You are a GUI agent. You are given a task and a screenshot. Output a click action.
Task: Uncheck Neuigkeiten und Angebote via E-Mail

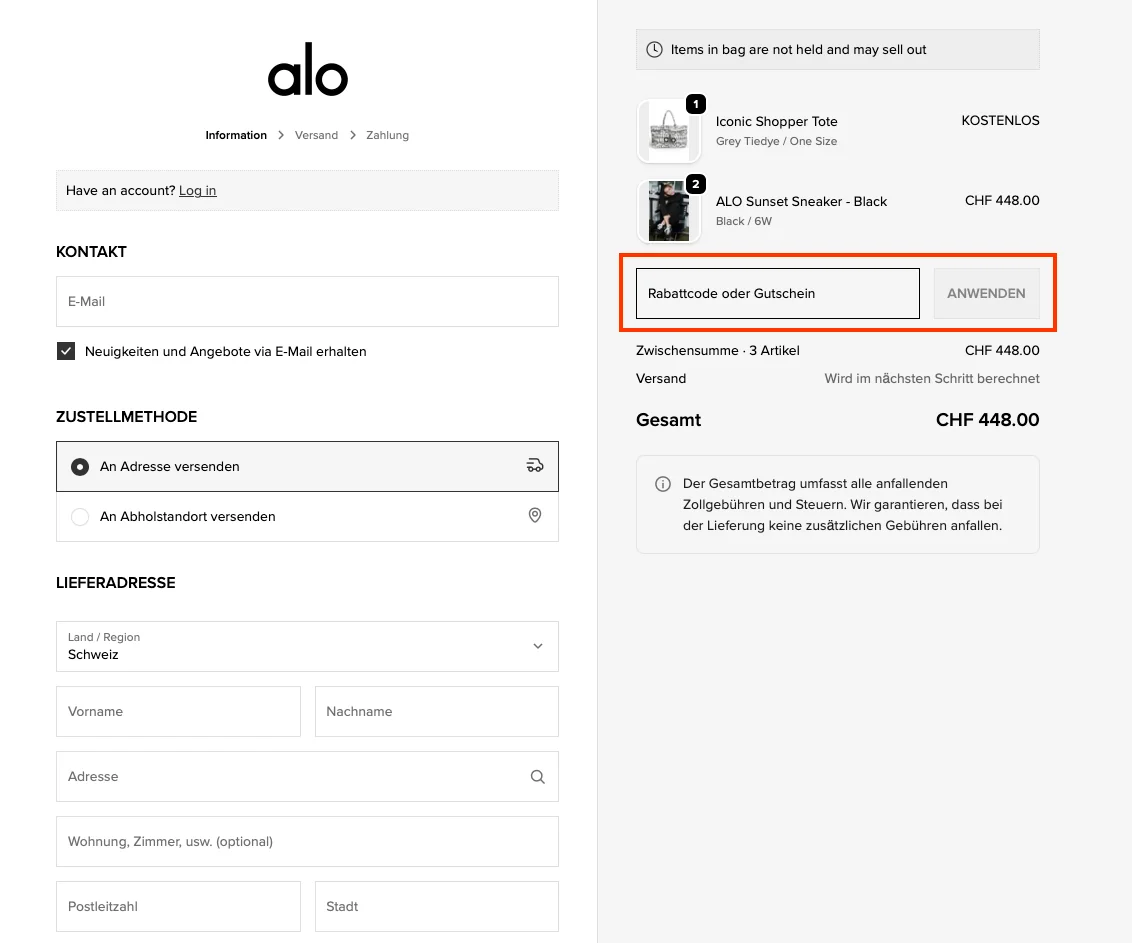tap(65, 351)
